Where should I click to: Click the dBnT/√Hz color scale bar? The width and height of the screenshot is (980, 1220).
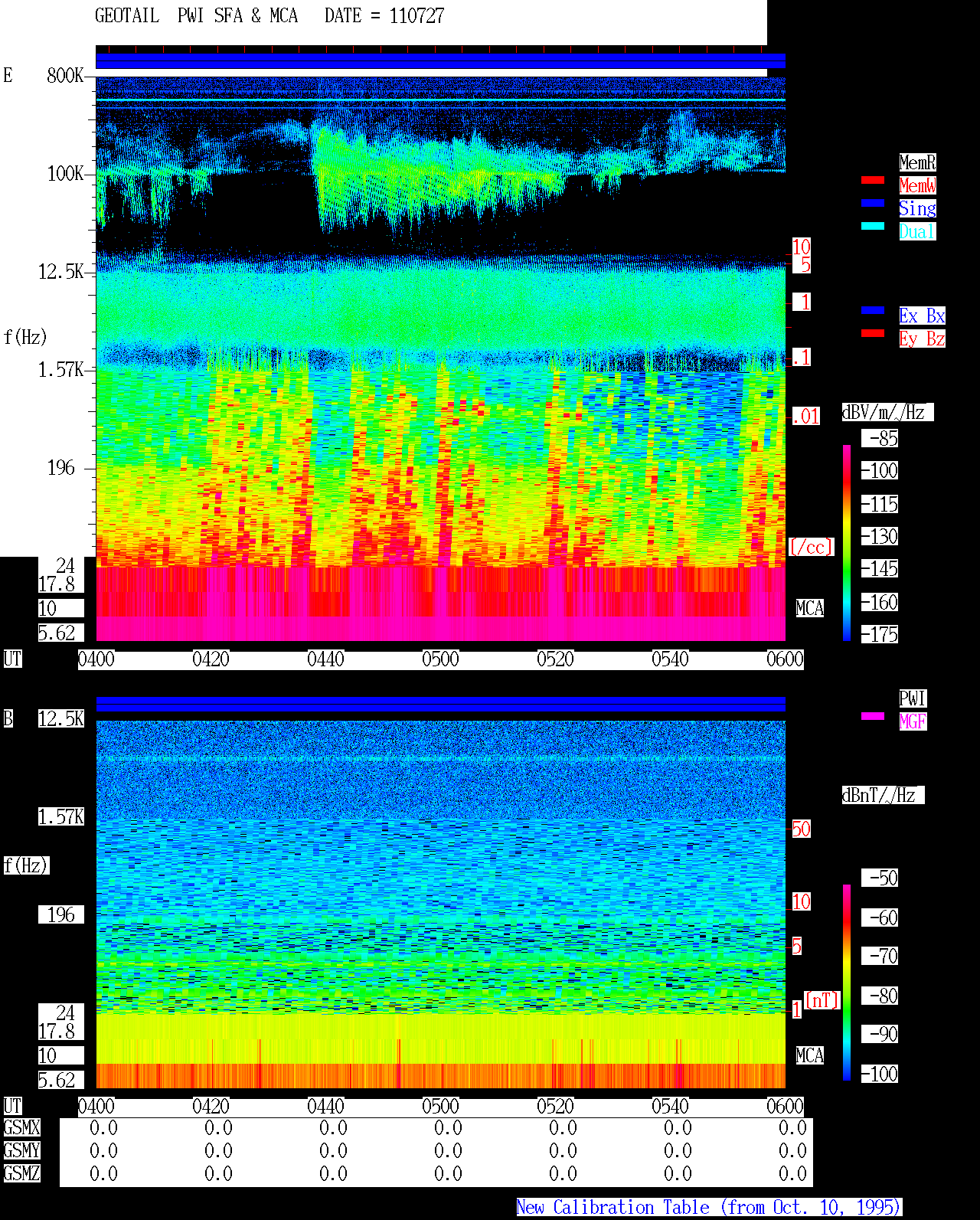847,983
